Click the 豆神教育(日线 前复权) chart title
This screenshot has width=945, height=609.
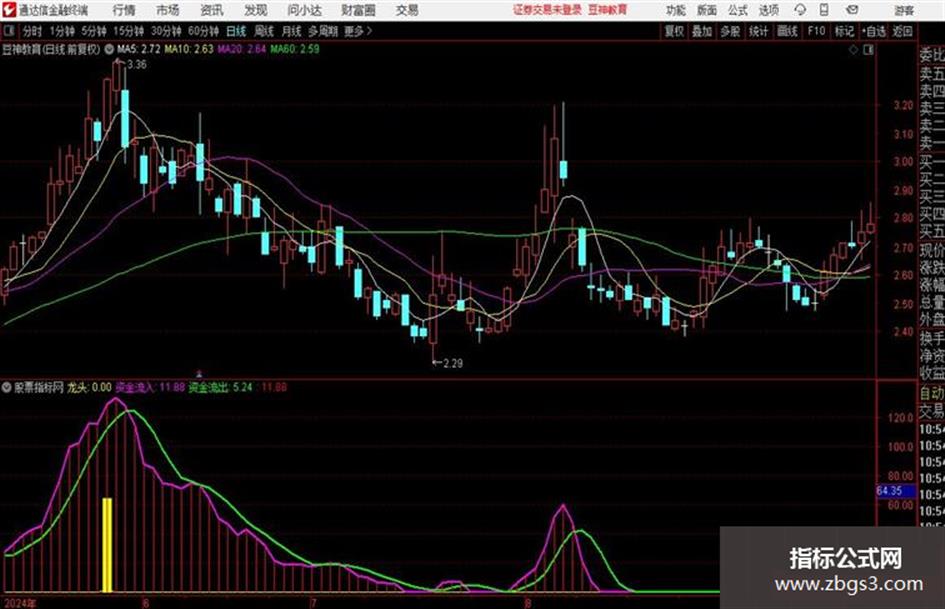tap(51, 49)
